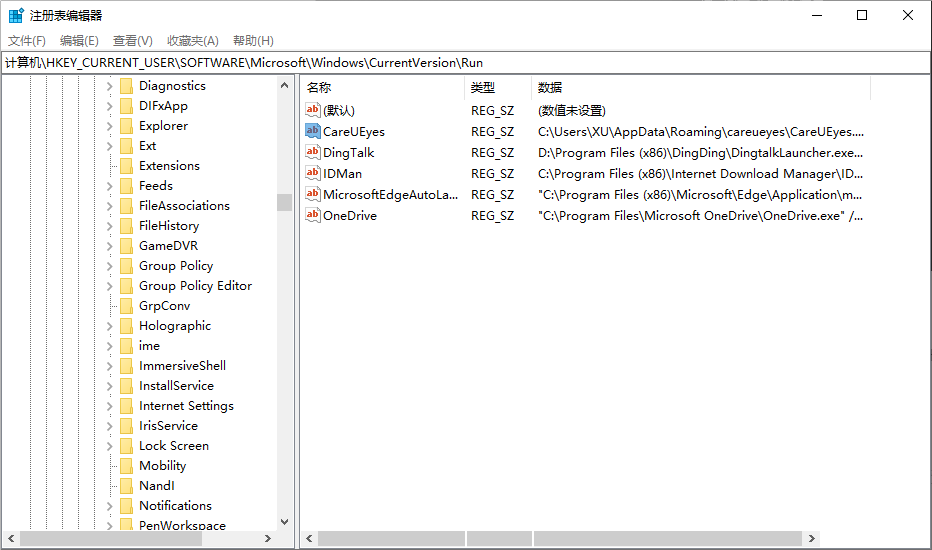Select the IDMan string value icon
The height and width of the screenshot is (550, 932).
point(313,173)
